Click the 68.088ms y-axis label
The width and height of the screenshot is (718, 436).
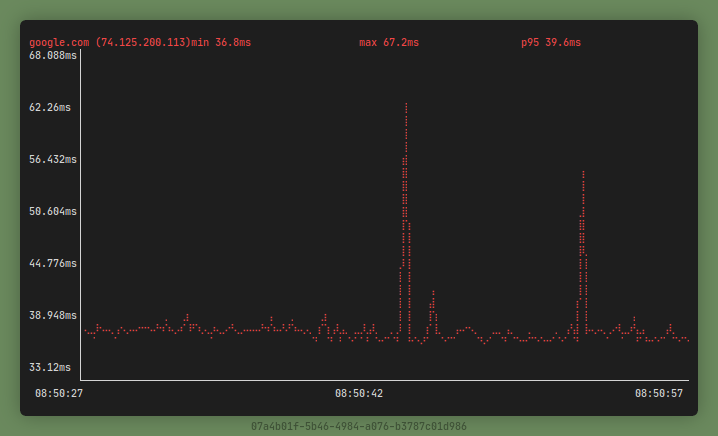[53, 56]
